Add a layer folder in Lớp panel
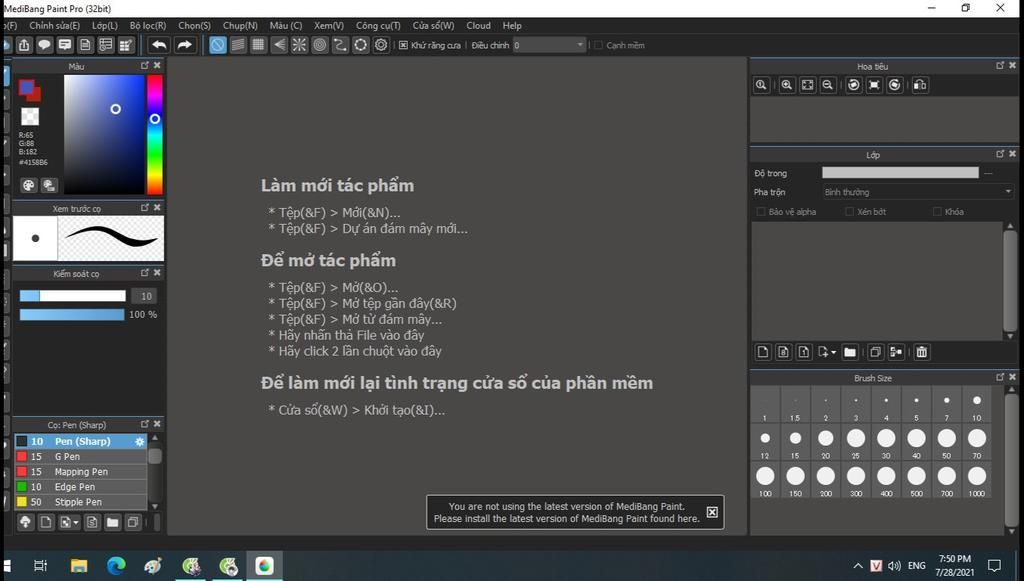The width and height of the screenshot is (1024, 581). coord(850,353)
